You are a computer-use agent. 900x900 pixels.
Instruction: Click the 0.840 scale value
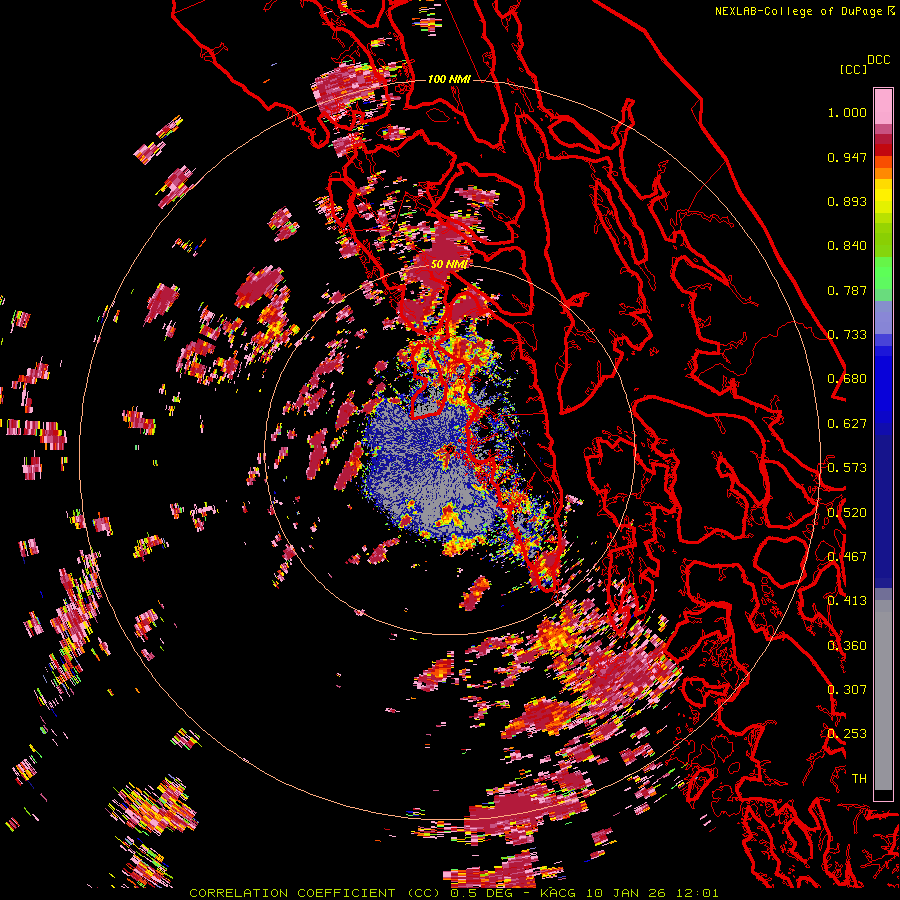pos(847,246)
